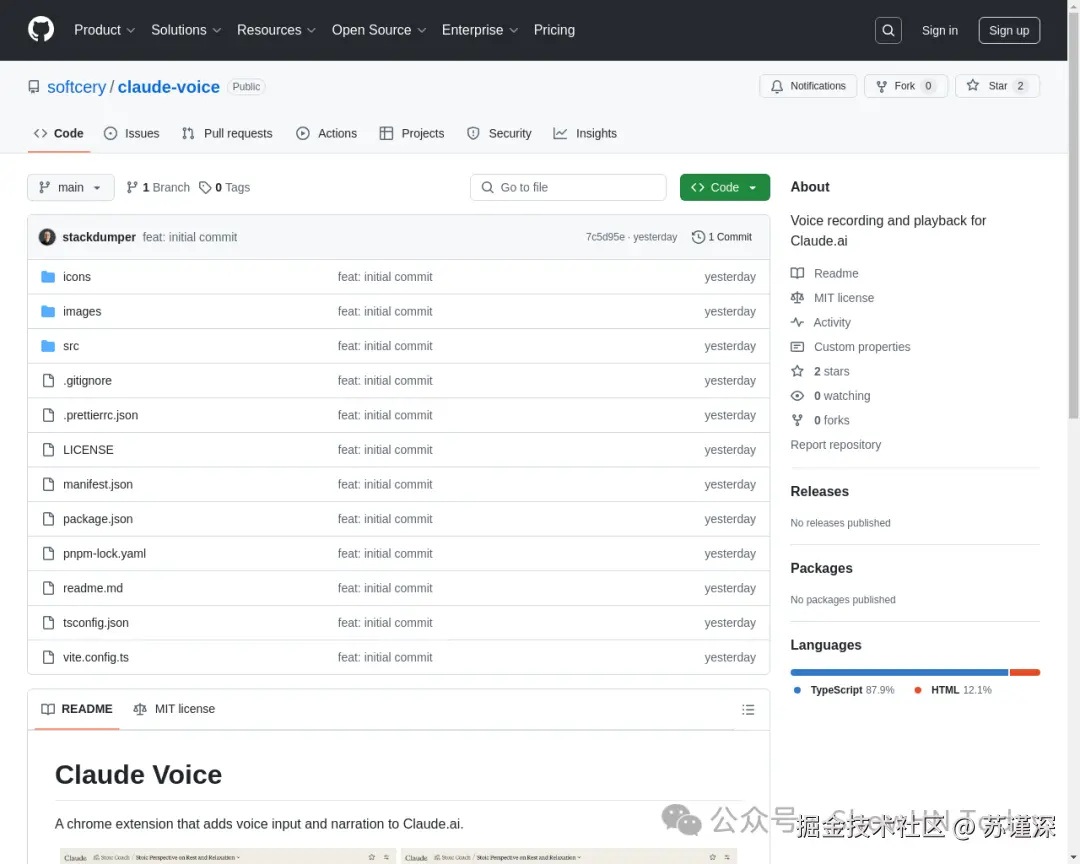Open the Issues tab
The width and height of the screenshot is (1080, 864).
click(x=132, y=134)
